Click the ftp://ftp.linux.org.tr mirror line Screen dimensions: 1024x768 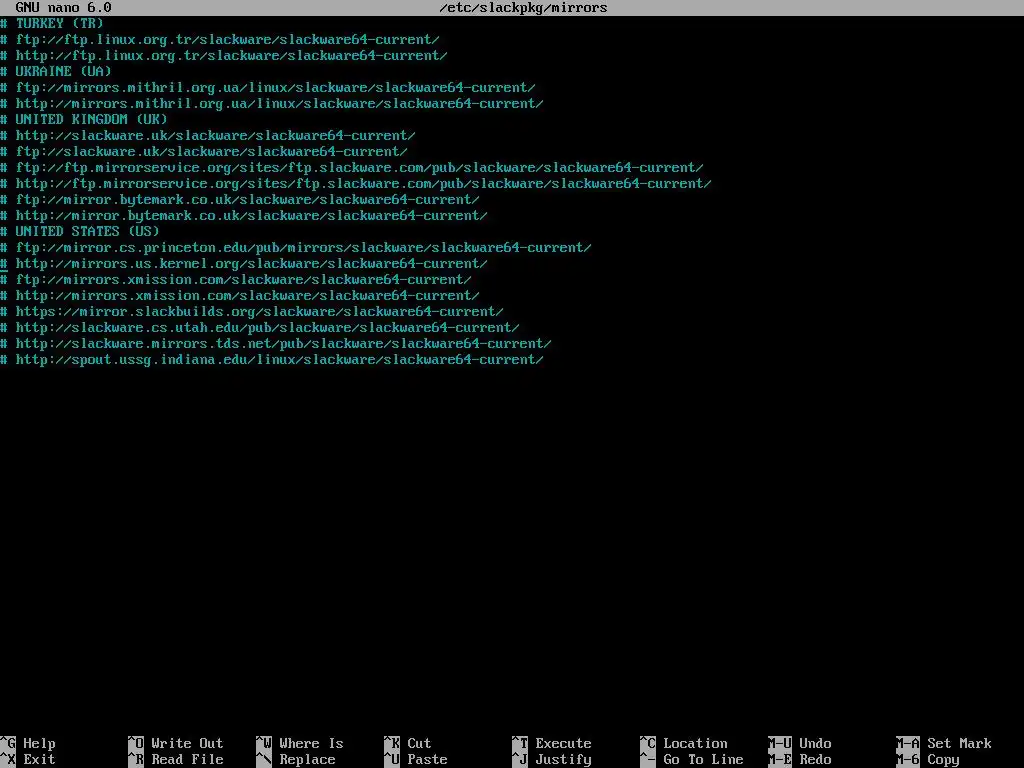point(220,39)
